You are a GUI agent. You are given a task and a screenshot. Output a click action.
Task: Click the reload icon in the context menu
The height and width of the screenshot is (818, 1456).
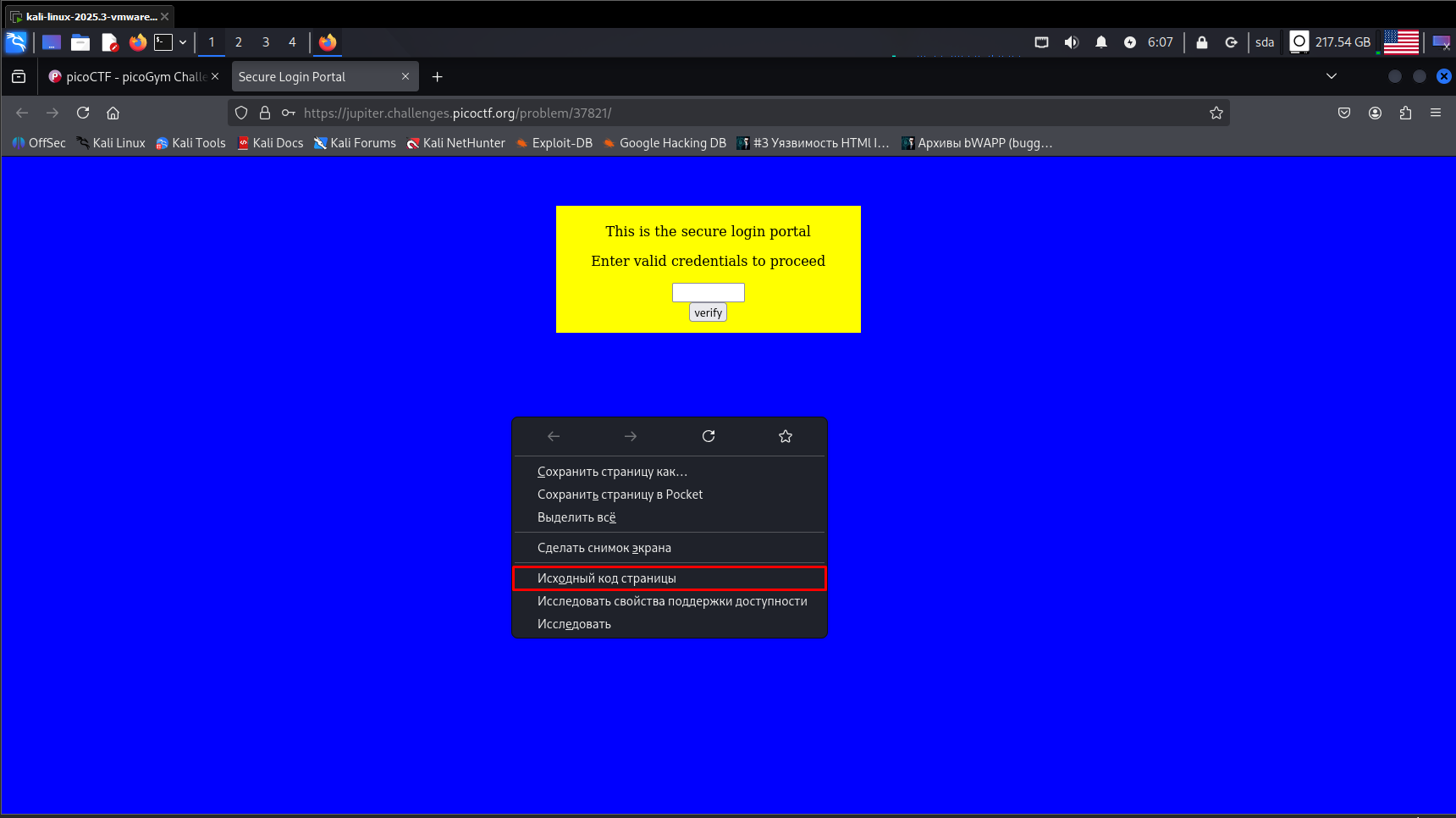pyautogui.click(x=709, y=436)
